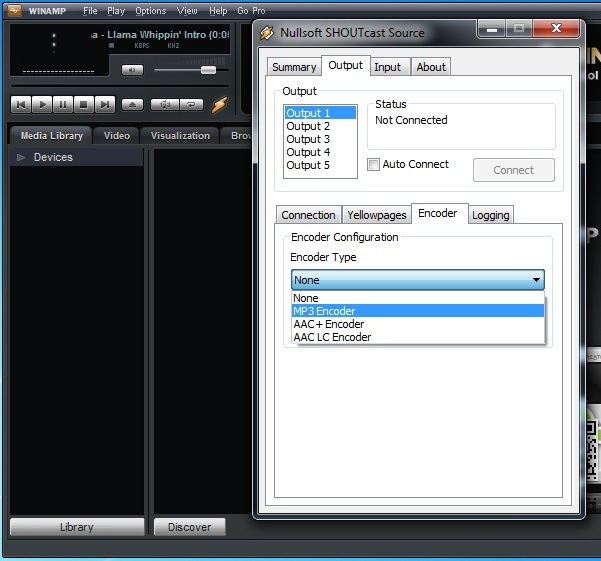Choose None from encoder dropdown list
Screen dimensions: 601x561
[418, 298]
